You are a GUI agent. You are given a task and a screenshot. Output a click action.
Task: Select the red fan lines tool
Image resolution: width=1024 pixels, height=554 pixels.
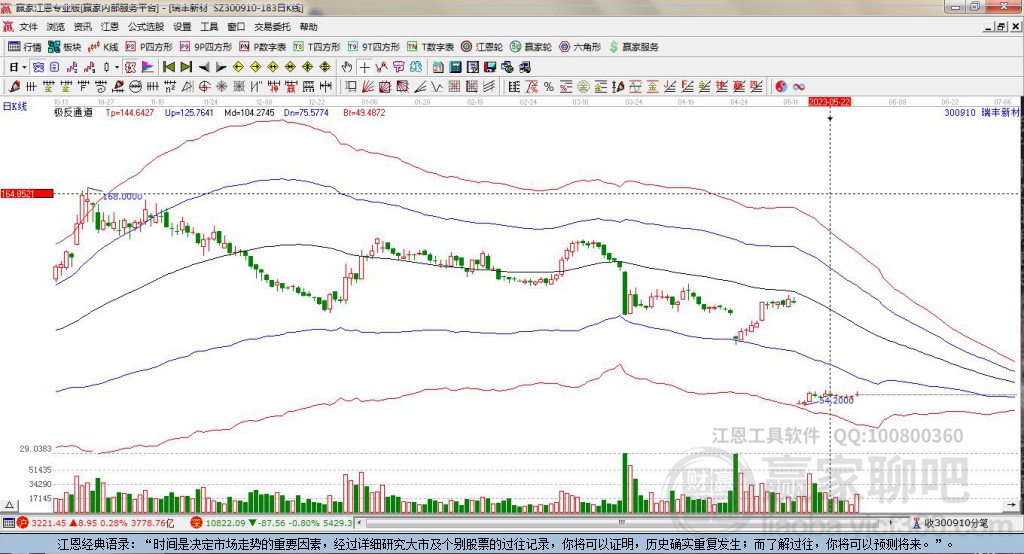pyautogui.click(x=368, y=86)
